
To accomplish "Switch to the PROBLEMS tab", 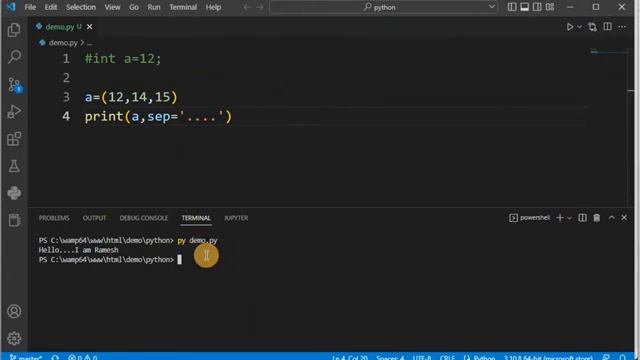I will pyautogui.click(x=54, y=218).
